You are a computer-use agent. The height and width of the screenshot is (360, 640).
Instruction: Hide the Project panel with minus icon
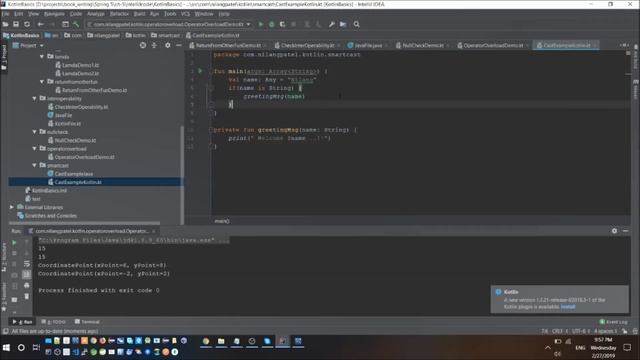click(x=179, y=45)
